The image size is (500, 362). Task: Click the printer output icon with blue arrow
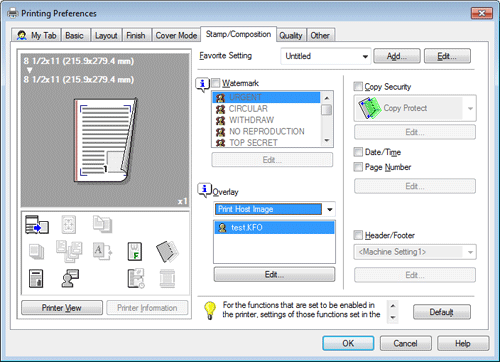click(x=37, y=224)
